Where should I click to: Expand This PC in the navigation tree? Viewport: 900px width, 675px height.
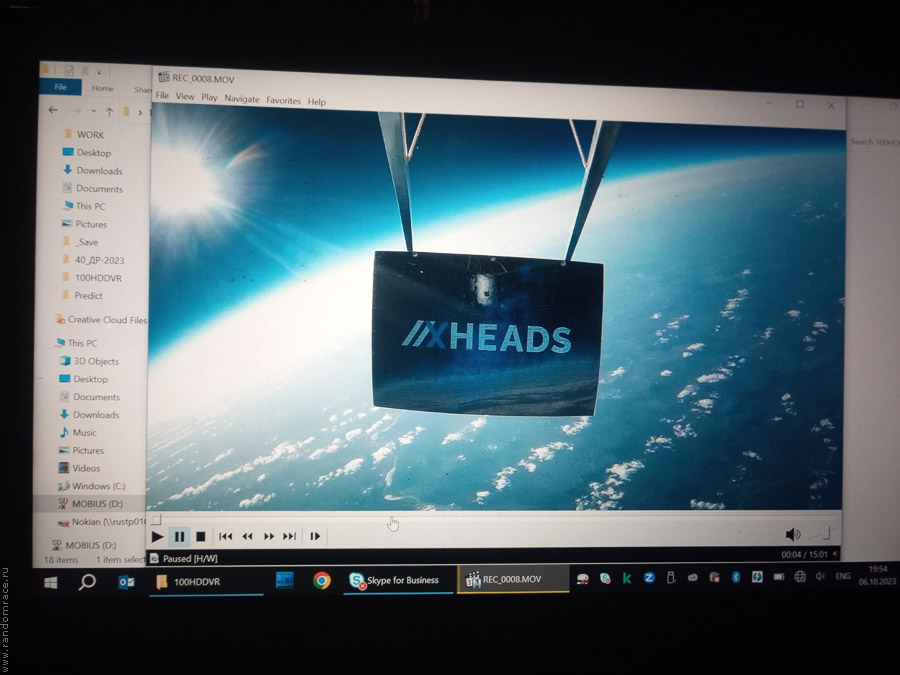(50, 343)
